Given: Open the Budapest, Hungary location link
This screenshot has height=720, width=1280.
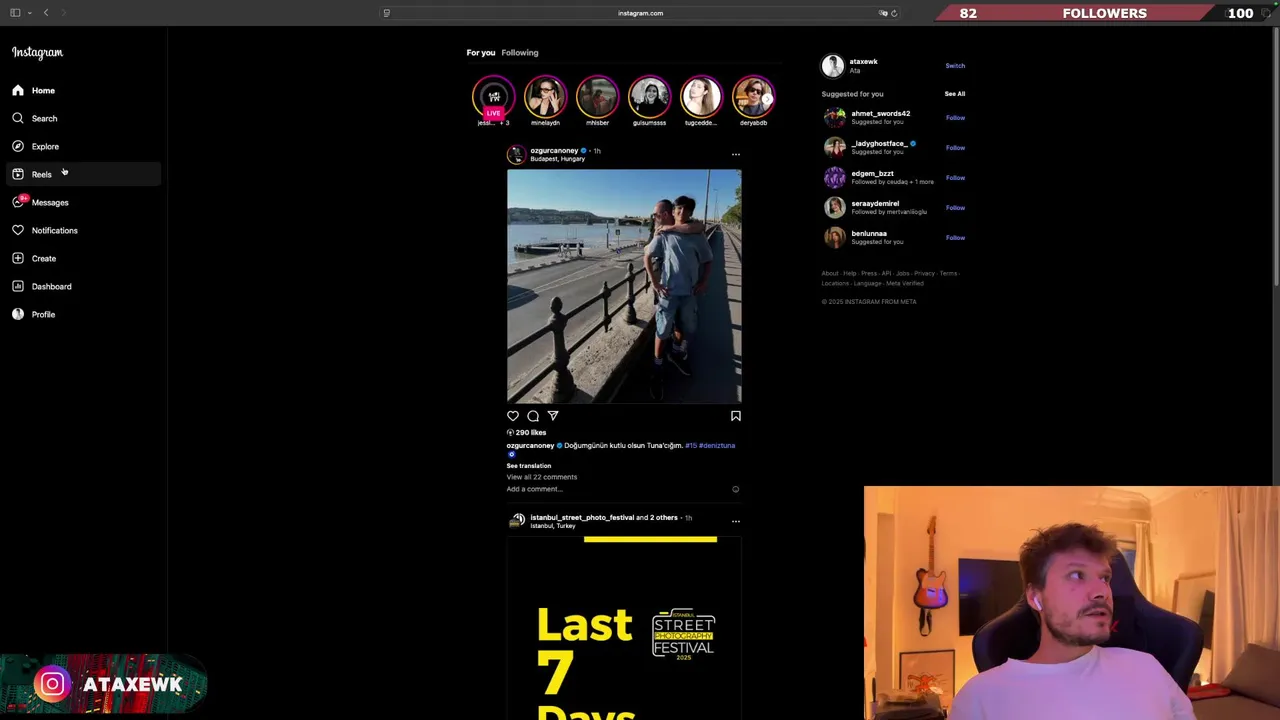Looking at the screenshot, I should pos(558,159).
